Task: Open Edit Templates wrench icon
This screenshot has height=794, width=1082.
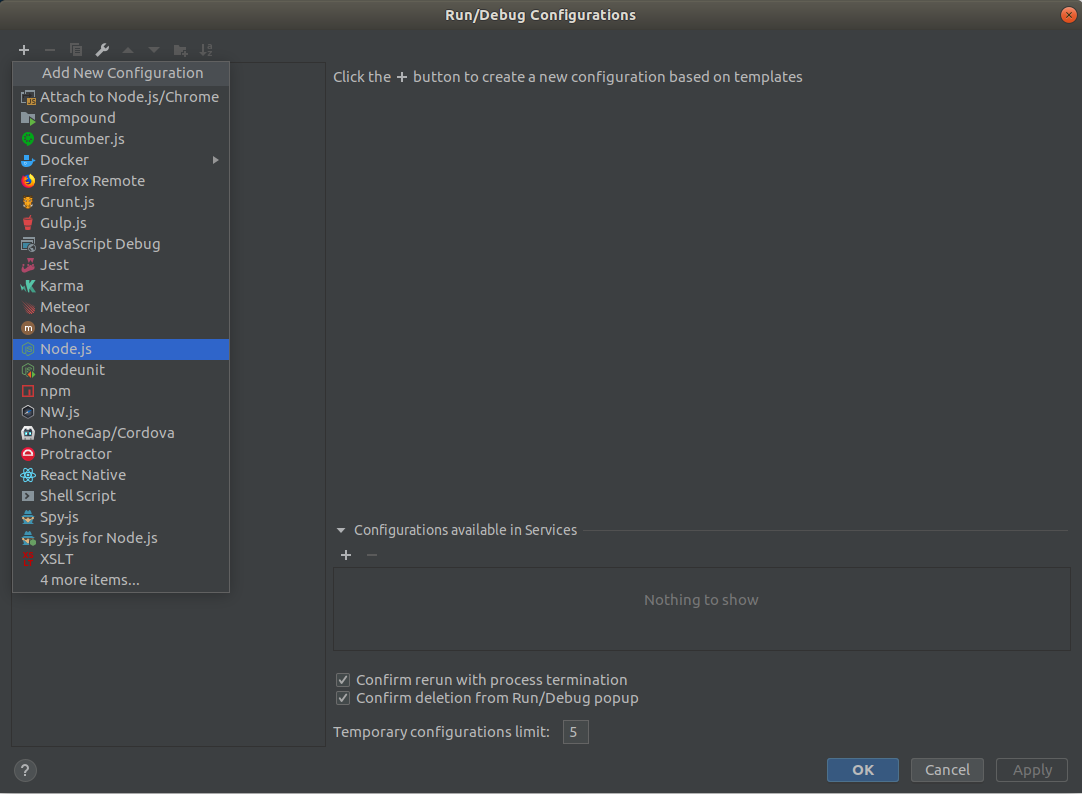Action: pyautogui.click(x=102, y=50)
